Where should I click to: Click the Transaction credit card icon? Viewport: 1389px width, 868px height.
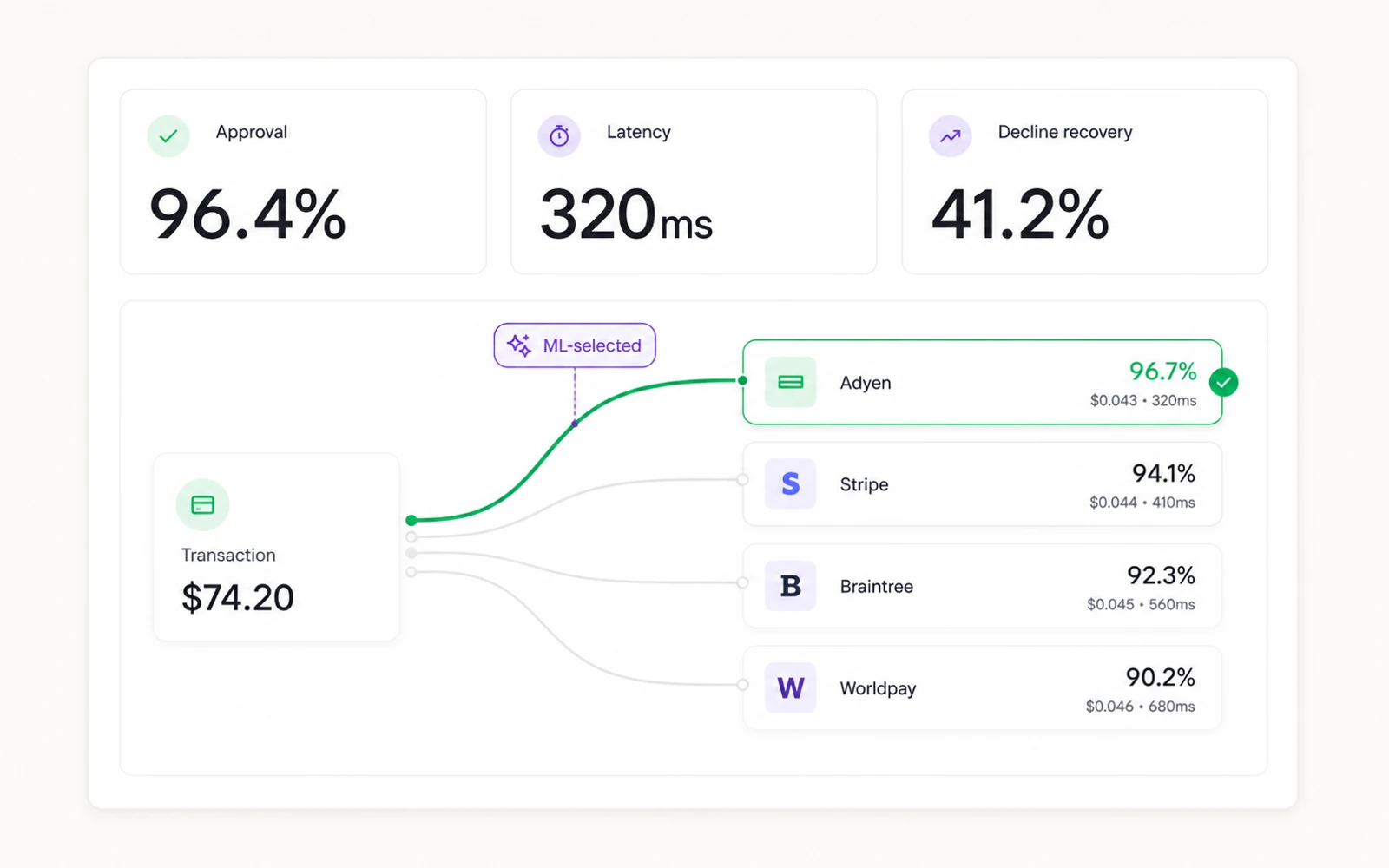point(202,504)
